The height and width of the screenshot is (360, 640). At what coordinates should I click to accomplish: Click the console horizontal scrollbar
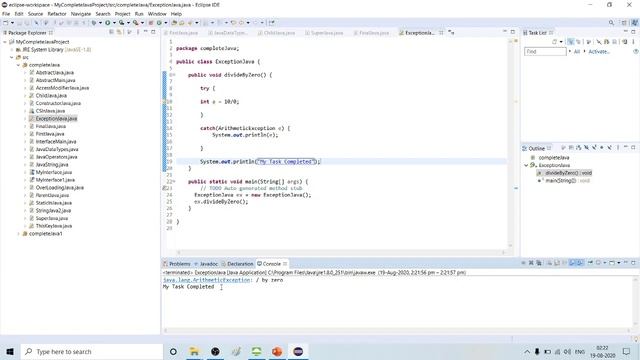[398, 331]
